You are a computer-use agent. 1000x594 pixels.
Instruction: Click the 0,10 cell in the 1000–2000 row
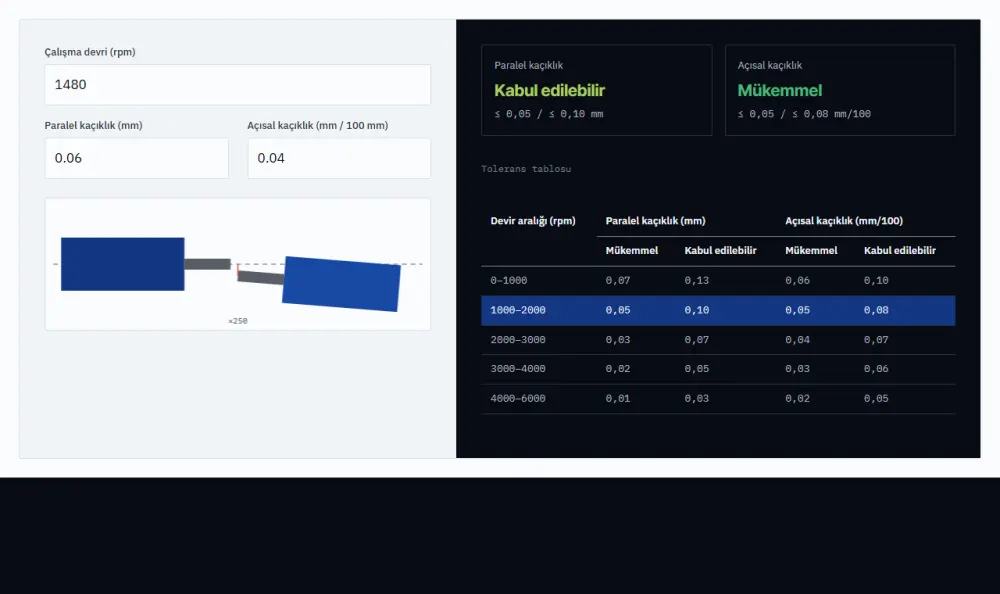[696, 310]
